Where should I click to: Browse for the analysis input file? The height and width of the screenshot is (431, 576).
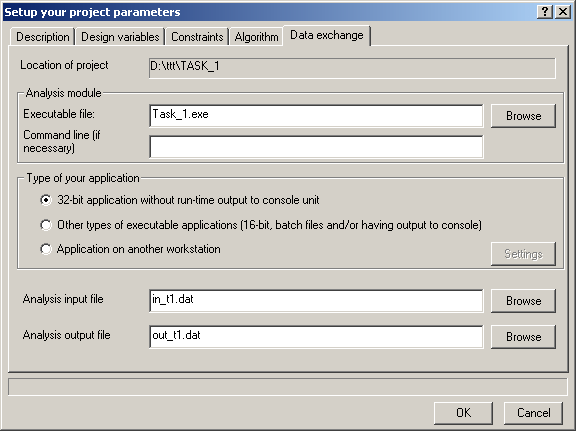523,301
